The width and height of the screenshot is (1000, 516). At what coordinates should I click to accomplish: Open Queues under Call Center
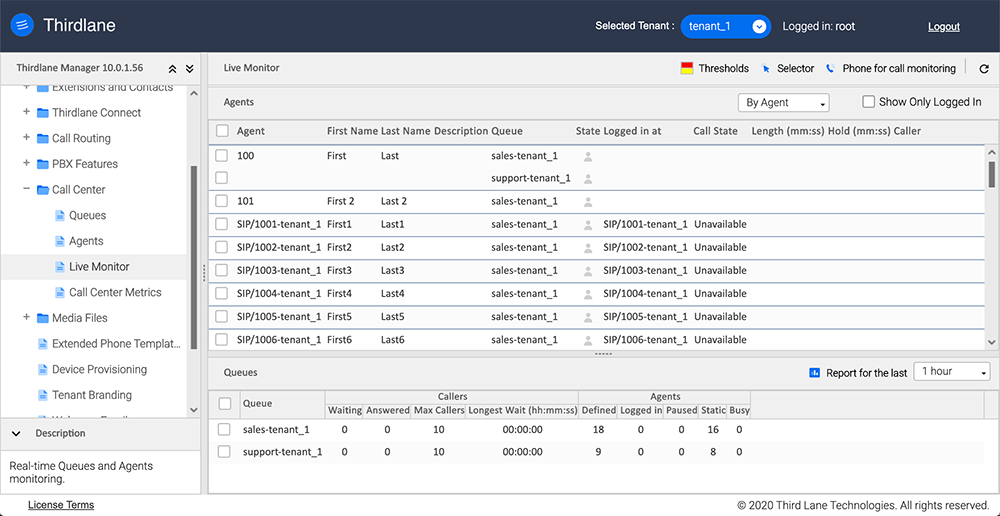pyautogui.click(x=87, y=216)
